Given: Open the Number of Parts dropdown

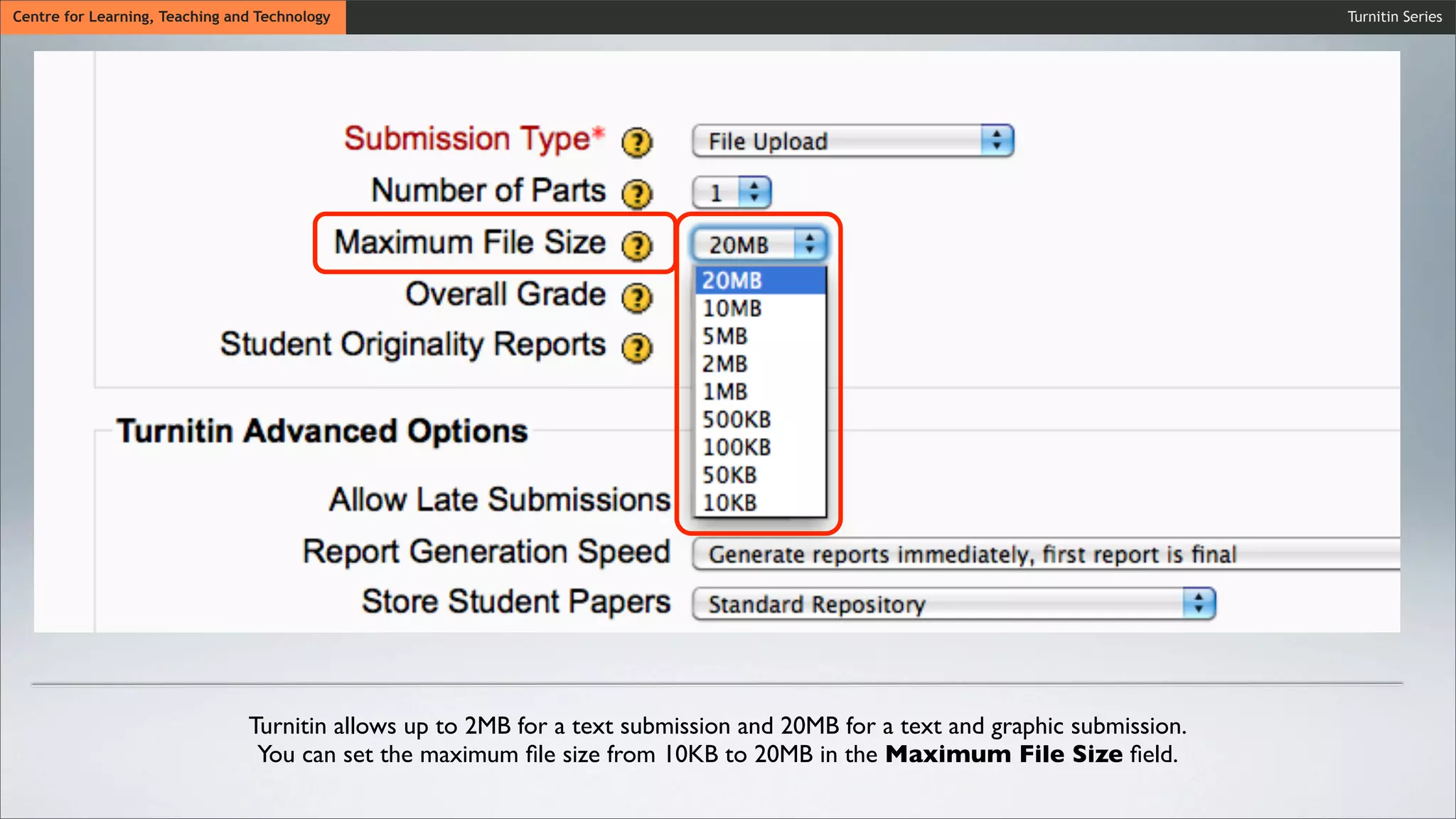Looking at the screenshot, I should coord(732,193).
